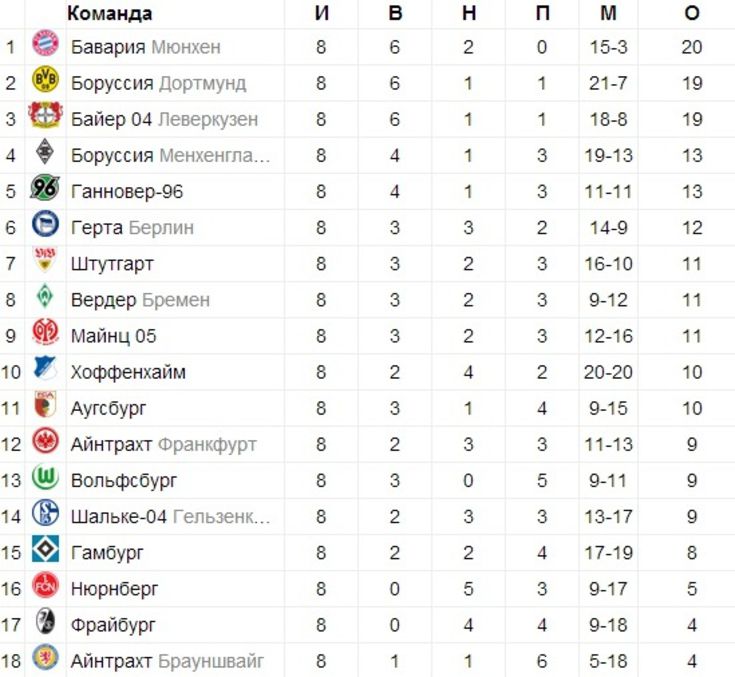Click the Werder Bremen green diamond logo
This screenshot has height=677, width=735.
(x=45, y=296)
